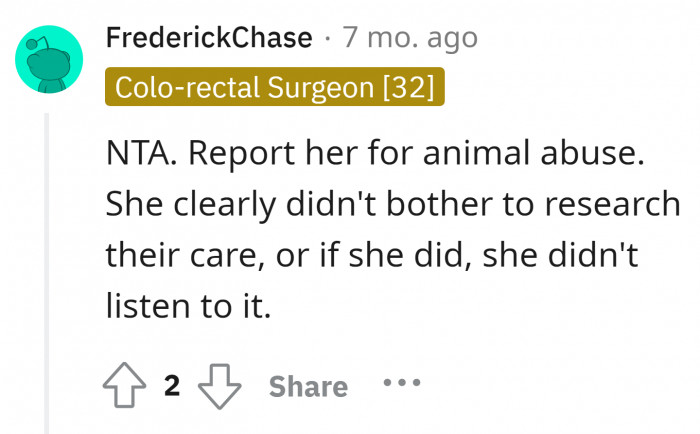Open the FrederickChase user profile link
700x434 pixels.
[209, 39]
